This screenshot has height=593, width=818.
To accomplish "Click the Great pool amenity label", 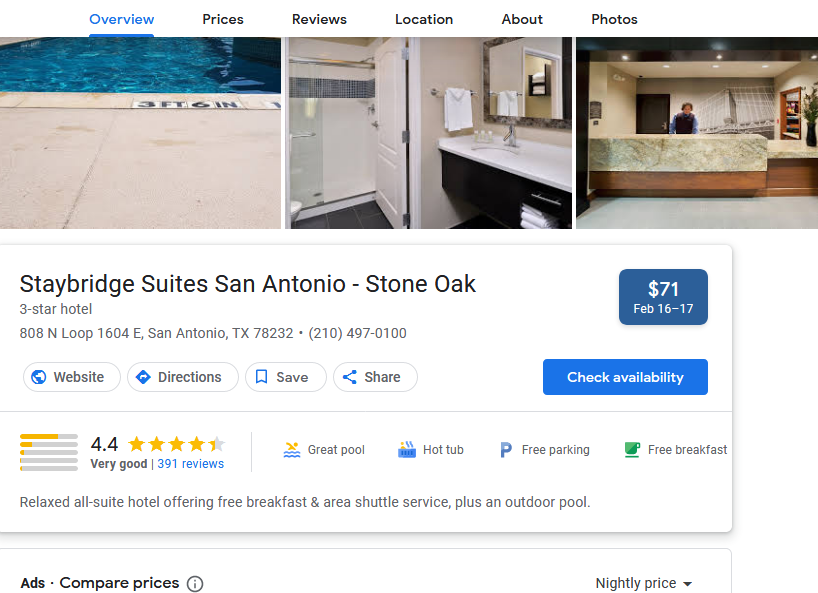I will pos(336,450).
